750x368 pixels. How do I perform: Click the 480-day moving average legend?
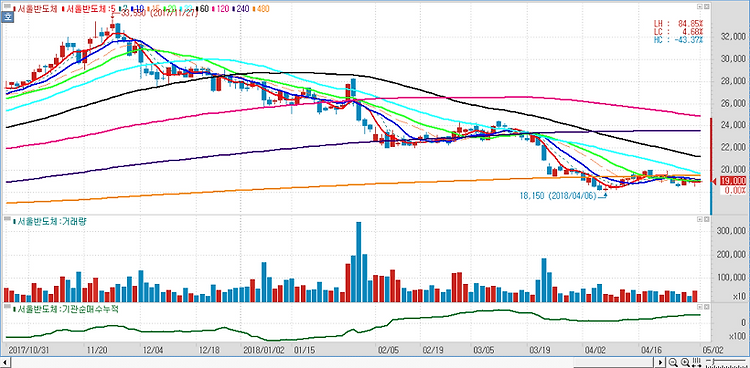pos(262,8)
